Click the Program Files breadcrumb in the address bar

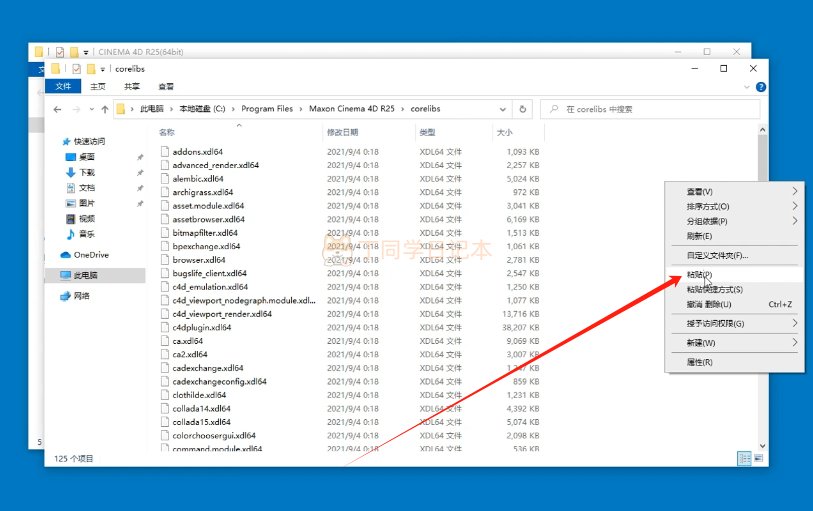click(267, 109)
